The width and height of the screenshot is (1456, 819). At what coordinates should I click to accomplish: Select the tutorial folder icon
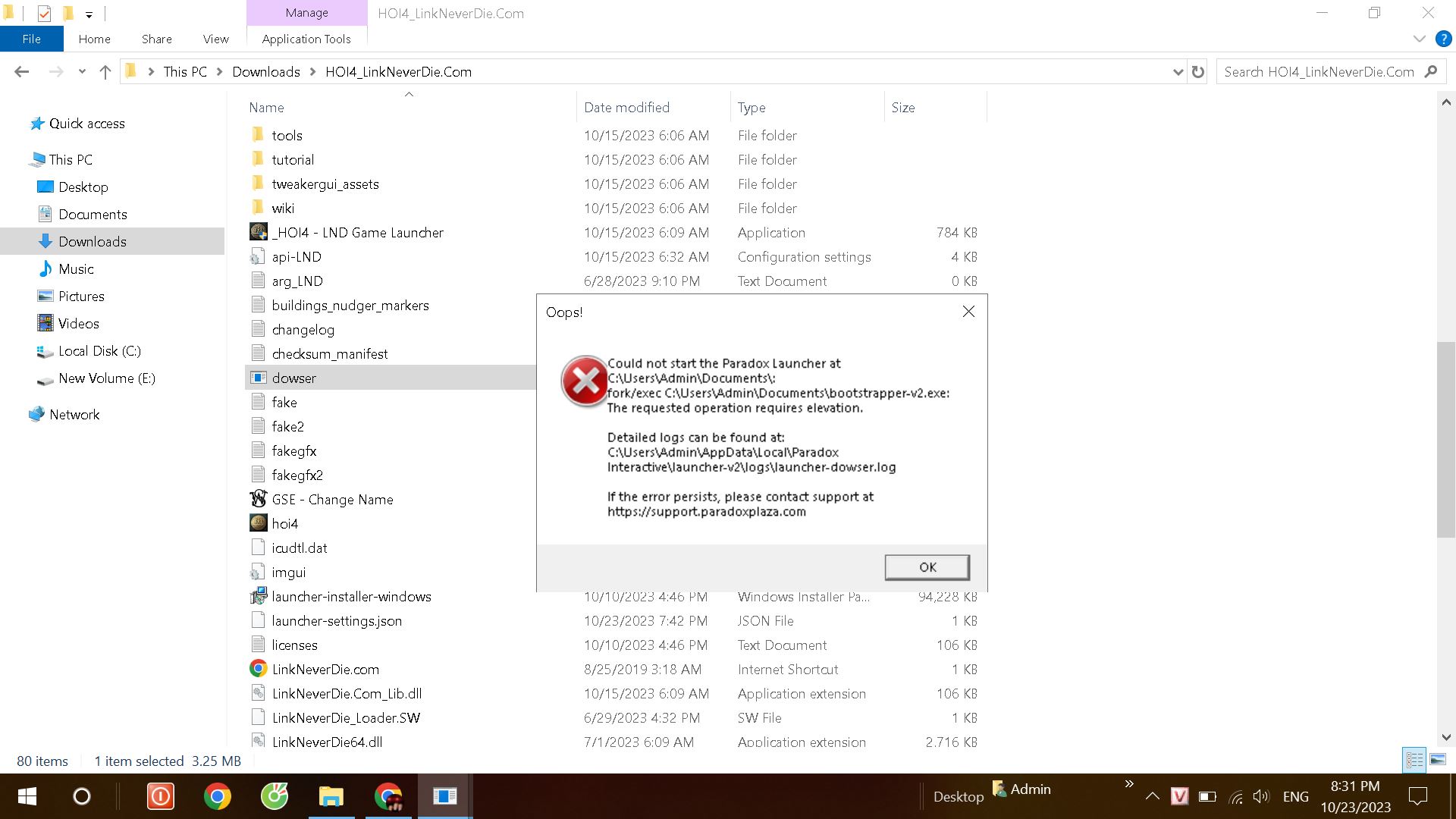(258, 159)
